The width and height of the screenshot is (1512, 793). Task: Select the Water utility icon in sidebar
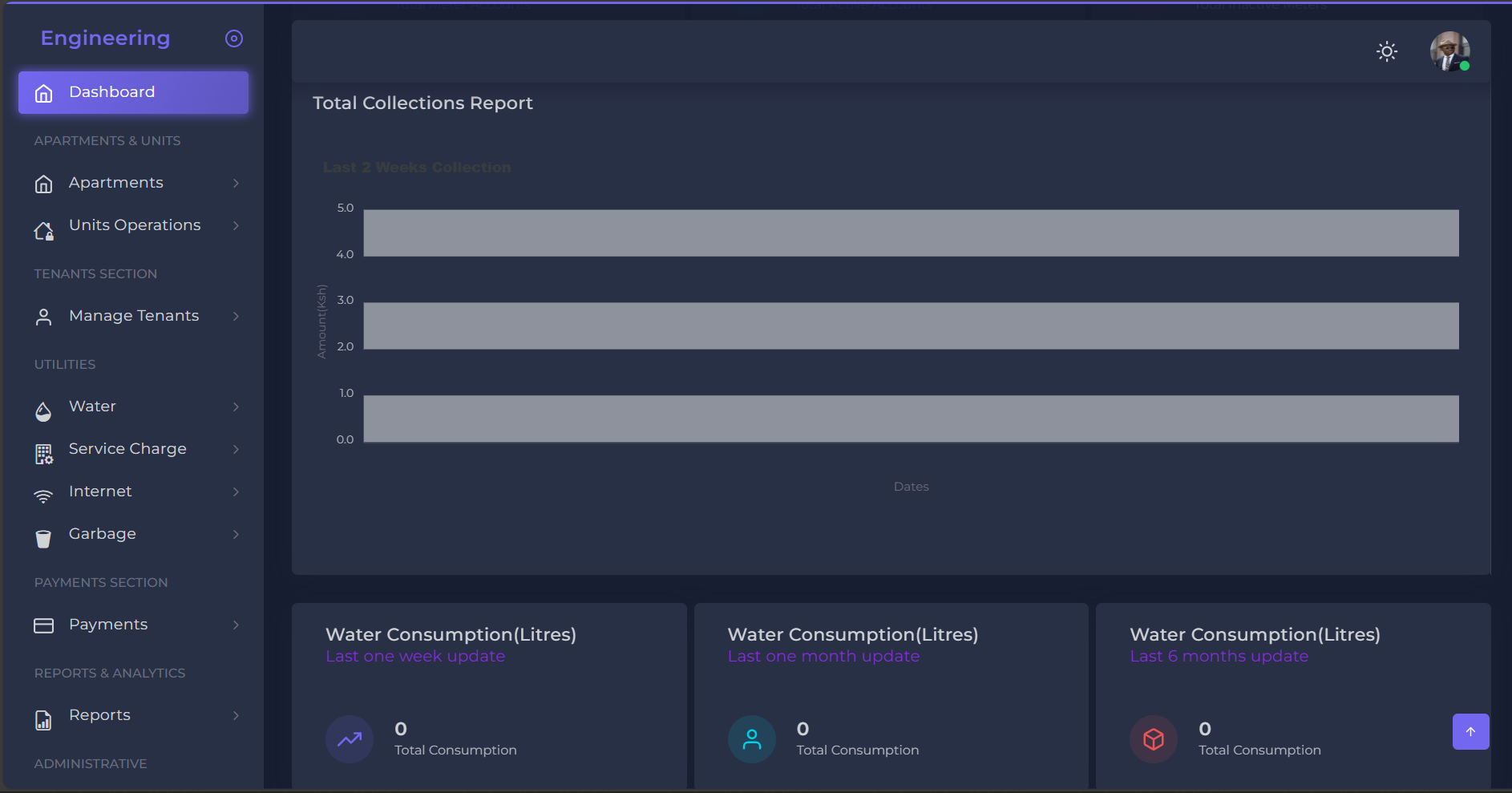43,411
